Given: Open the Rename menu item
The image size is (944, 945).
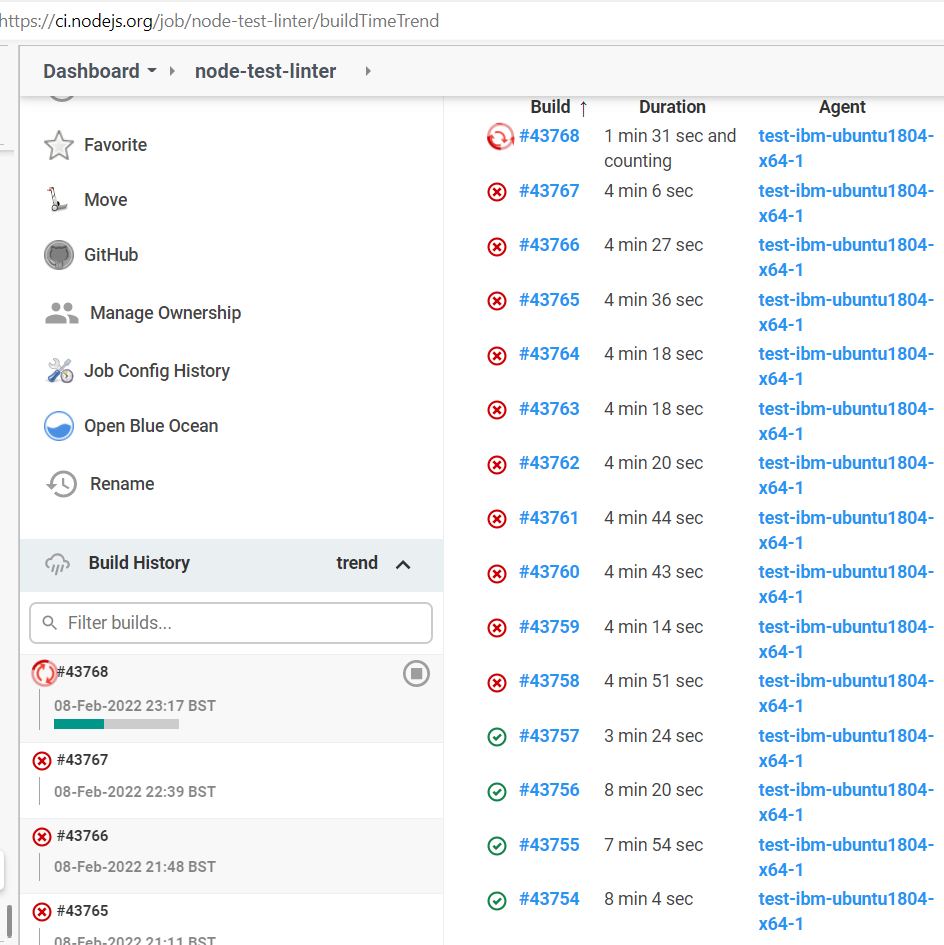Looking at the screenshot, I should pyautogui.click(x=122, y=484).
